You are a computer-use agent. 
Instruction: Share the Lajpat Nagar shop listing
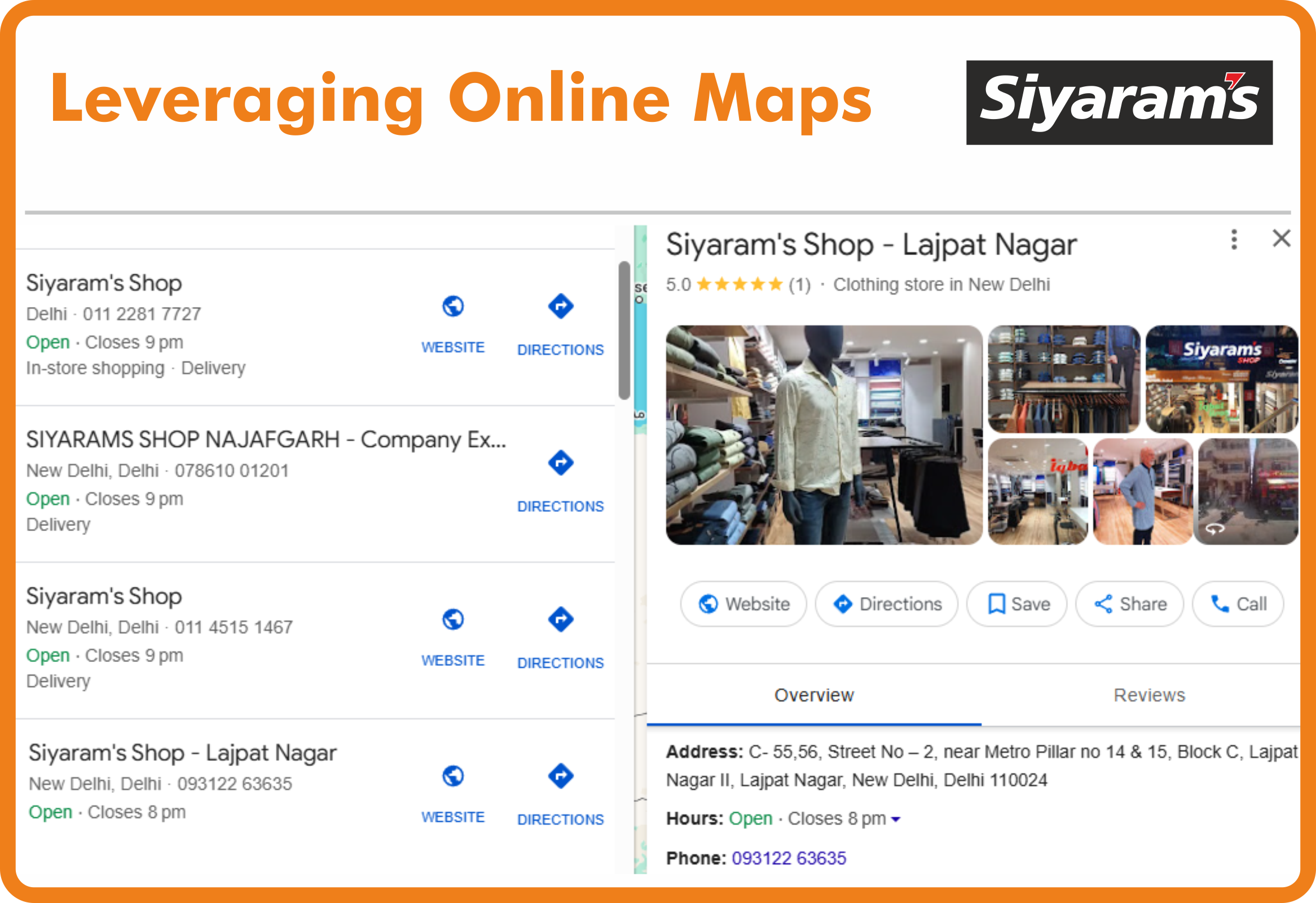[1129, 604]
